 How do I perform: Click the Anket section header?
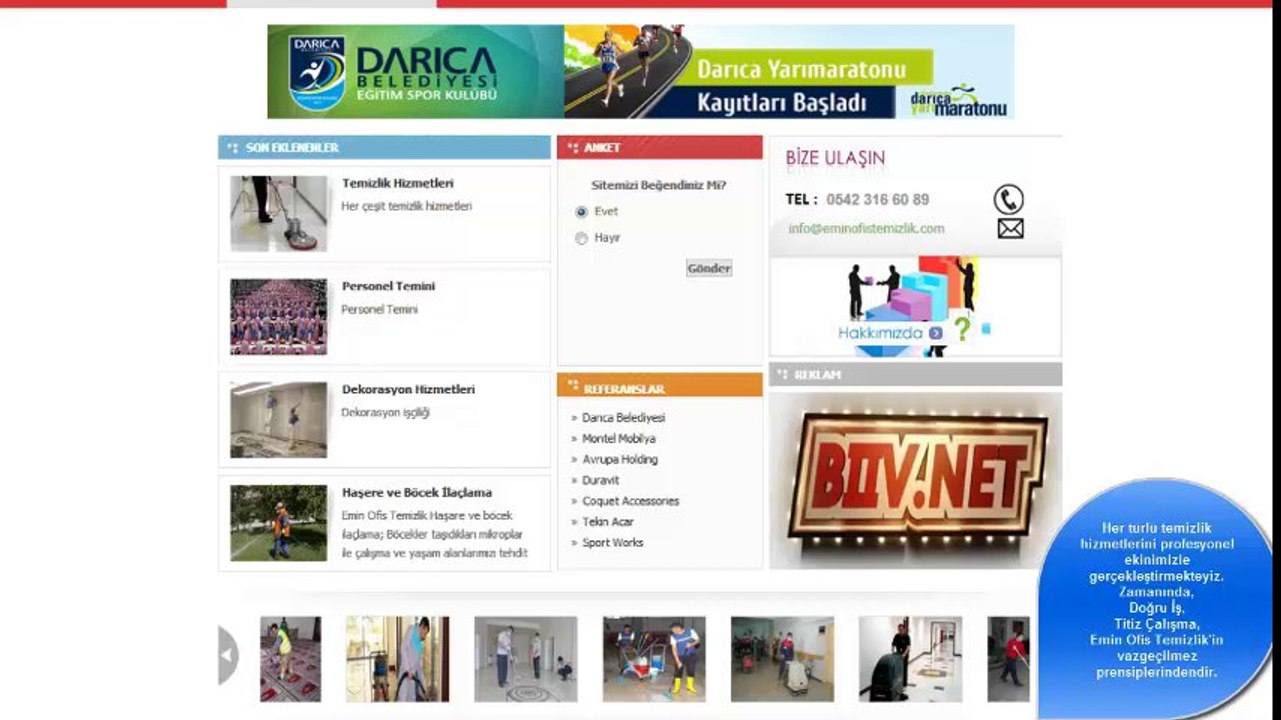(x=660, y=148)
